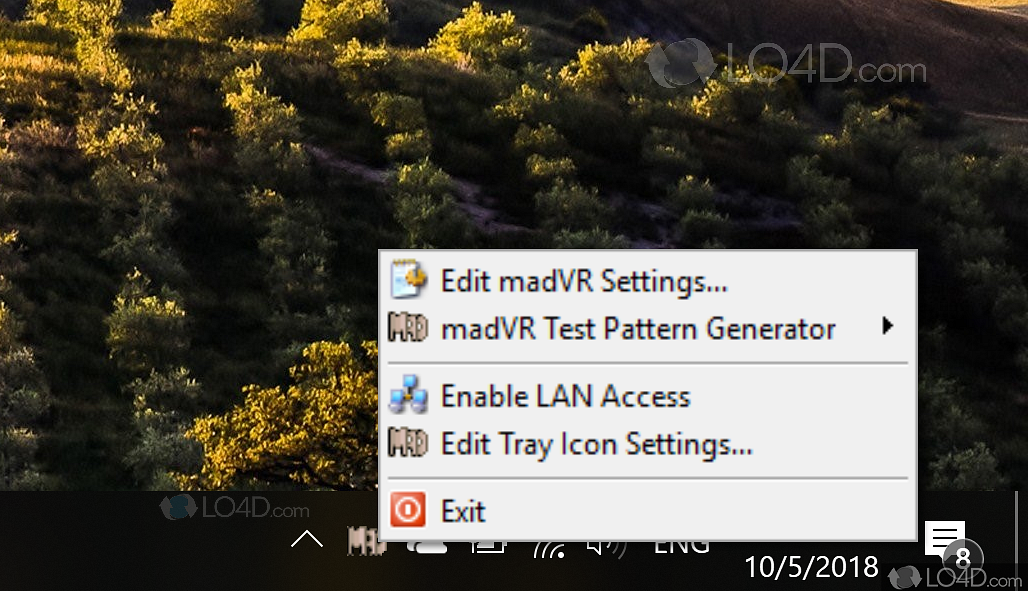This screenshot has height=591, width=1028.
Task: Click the notepad icon beside Edit madVR Settings
Action: coord(408,280)
